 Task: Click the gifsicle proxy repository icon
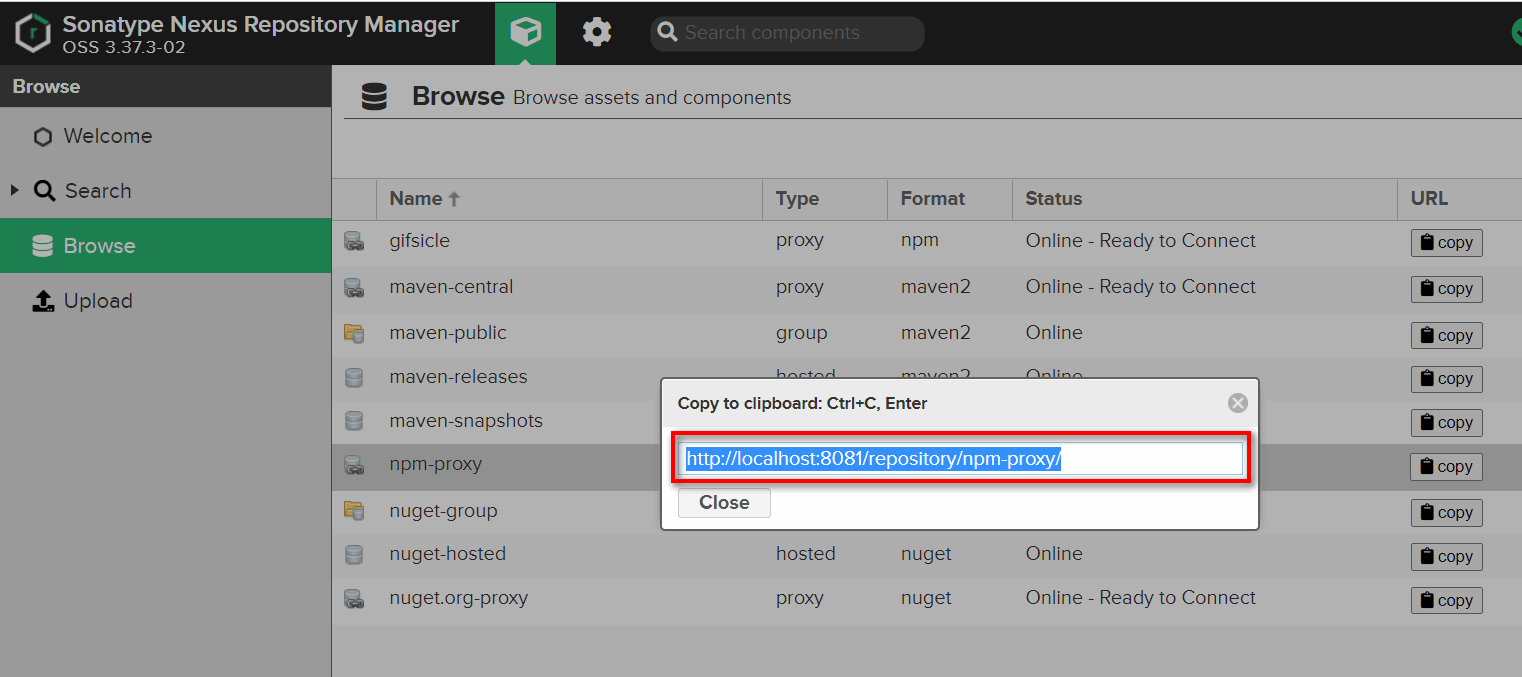(x=354, y=241)
